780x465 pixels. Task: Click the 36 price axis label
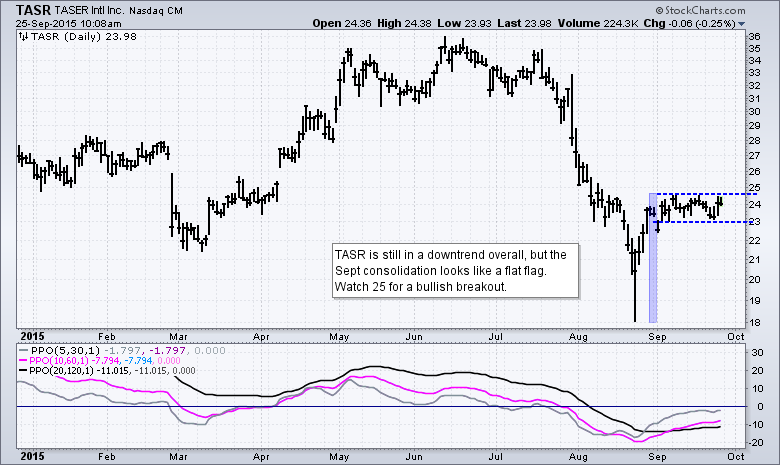click(755, 36)
